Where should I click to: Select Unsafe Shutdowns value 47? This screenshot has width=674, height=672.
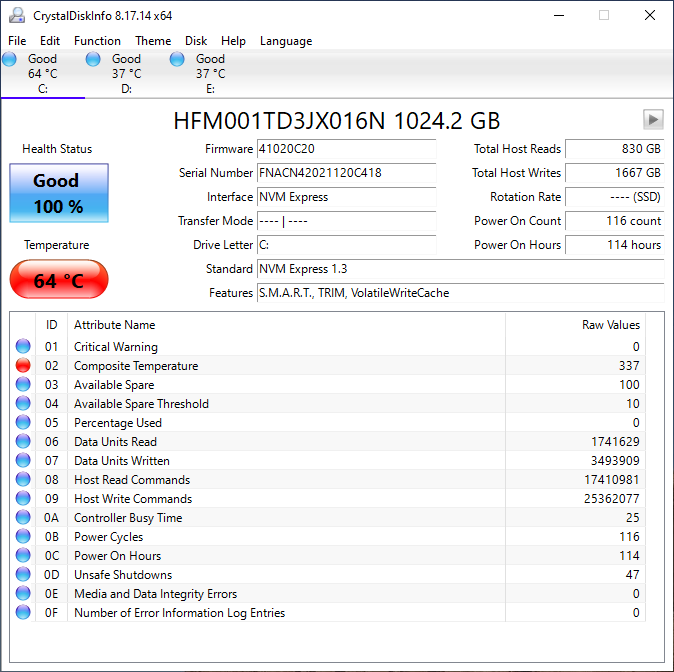pos(632,574)
